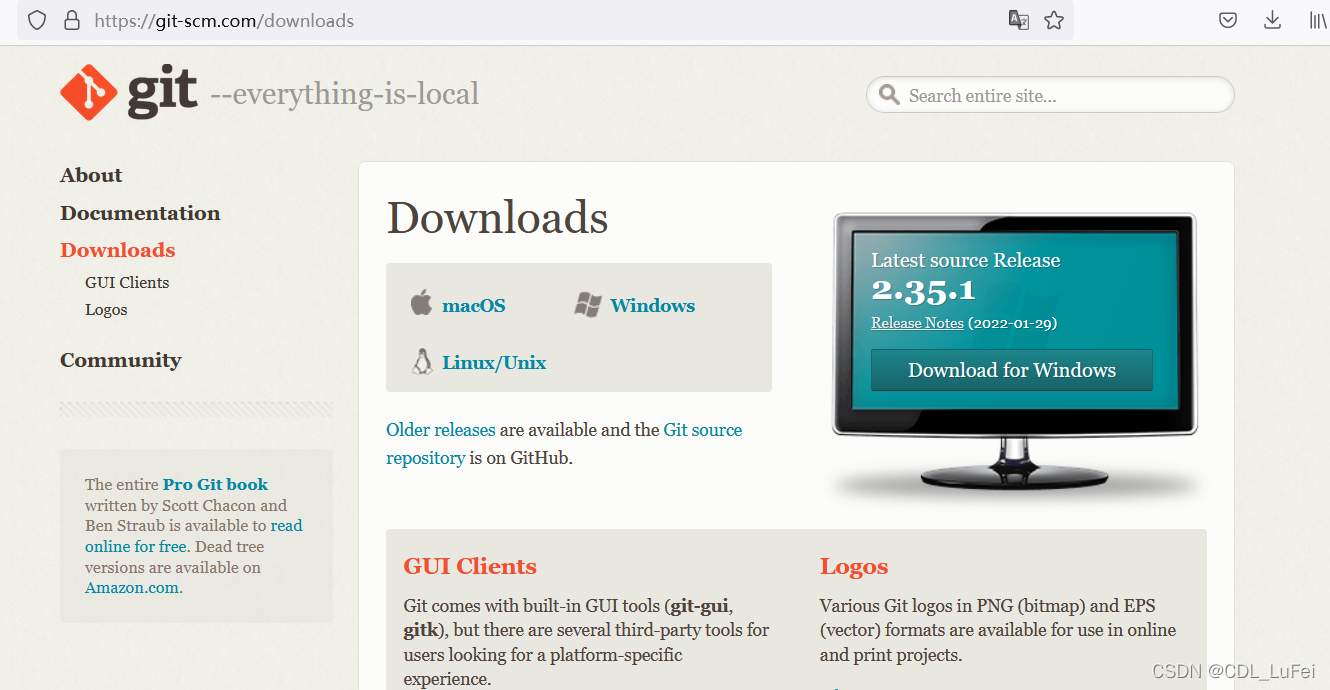This screenshot has height=690, width=1330.
Task: Click the release date (2022-01-29)
Action: point(1012,323)
